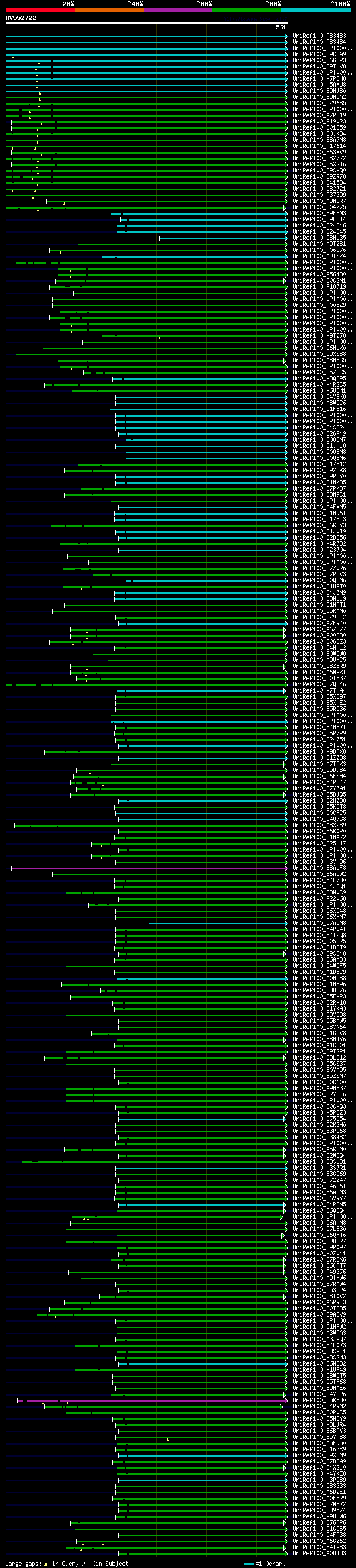Select the UniRef100_A0NUS8 label

click(319, 978)
